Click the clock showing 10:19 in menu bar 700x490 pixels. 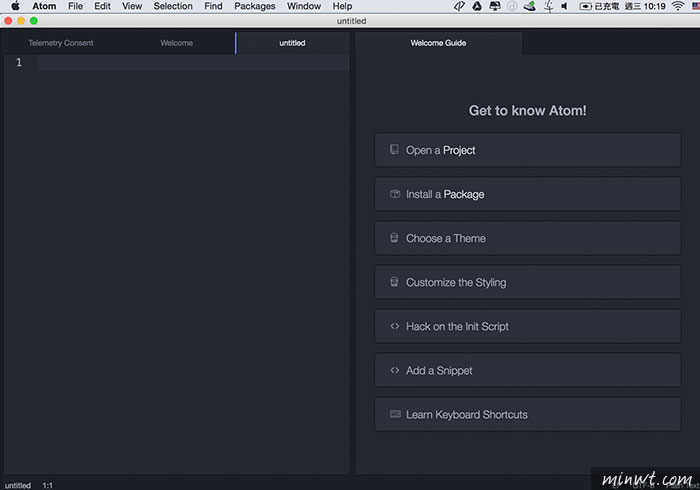pyautogui.click(x=645, y=6)
